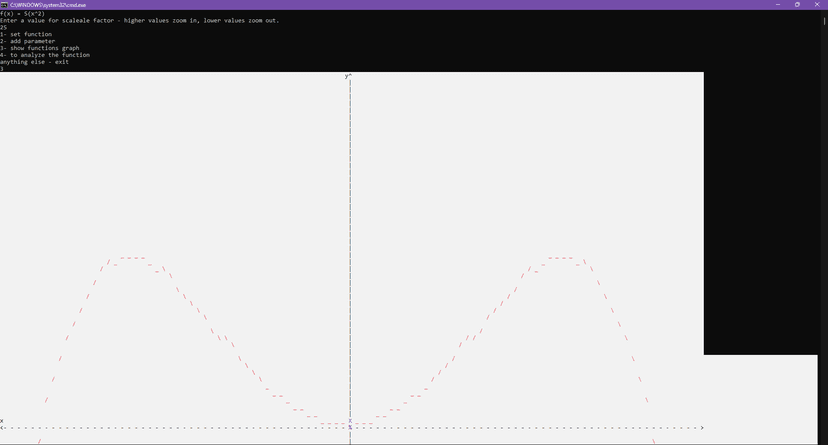Click the f(x) = 5(x^2) text line

click(22, 13)
